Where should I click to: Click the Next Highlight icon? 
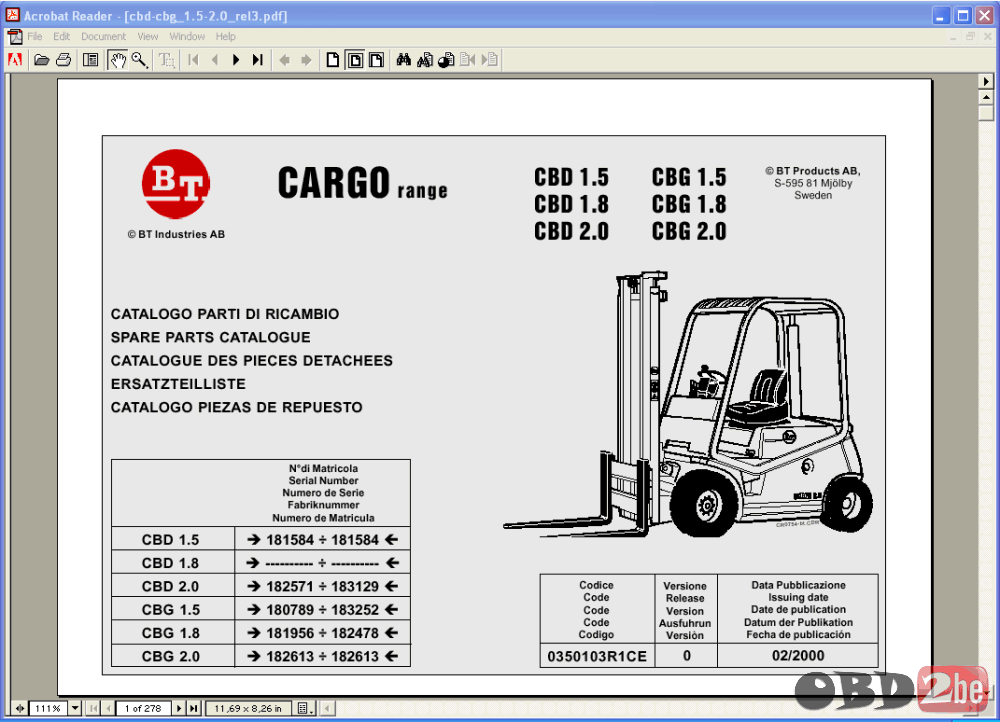pyautogui.click(x=490, y=60)
